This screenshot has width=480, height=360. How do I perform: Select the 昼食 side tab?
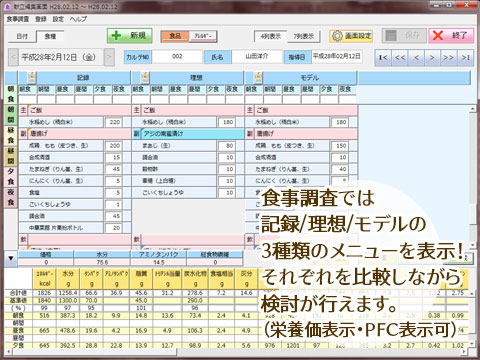tap(11, 136)
